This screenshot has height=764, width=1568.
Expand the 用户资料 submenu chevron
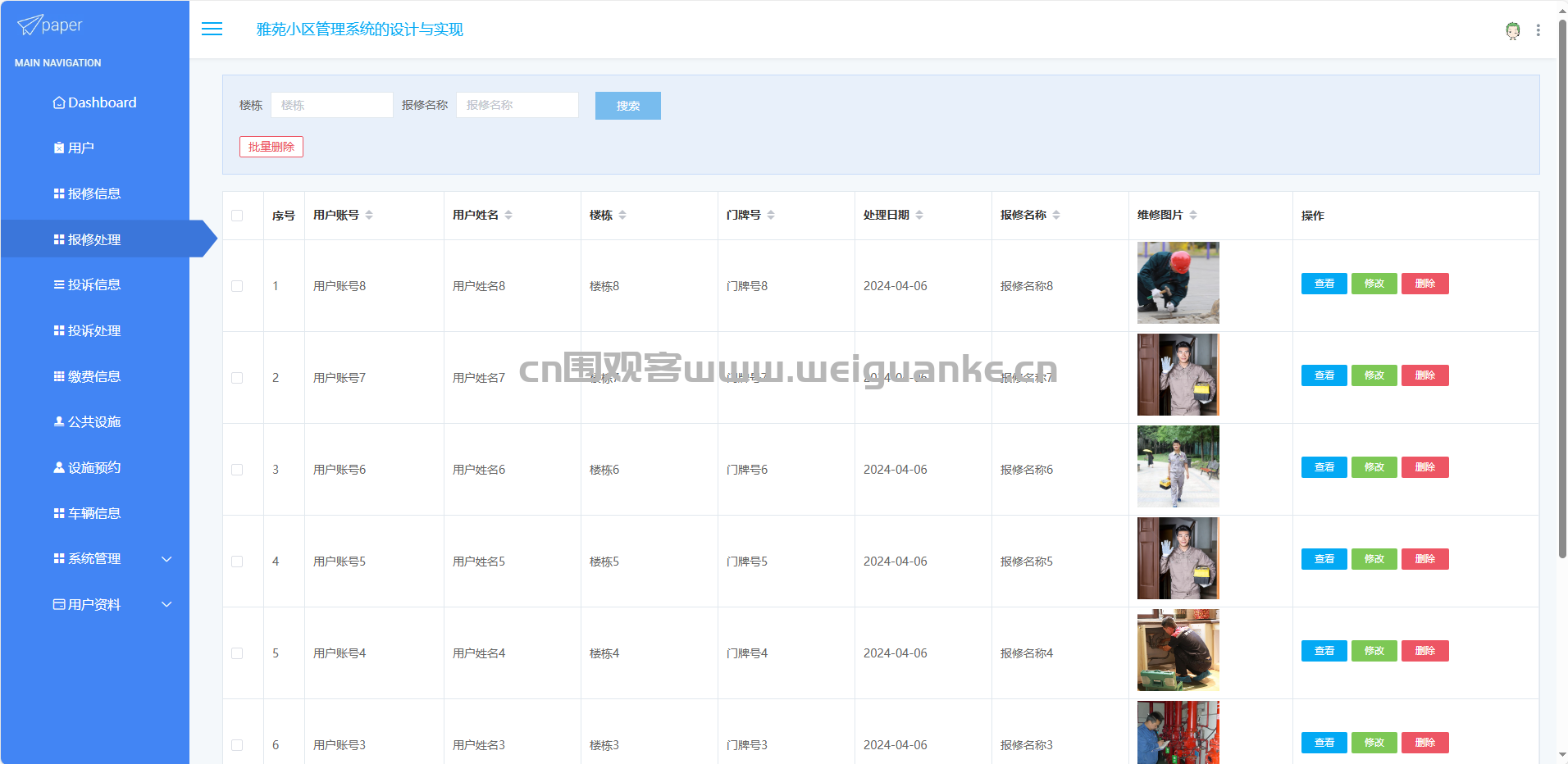[x=166, y=605]
